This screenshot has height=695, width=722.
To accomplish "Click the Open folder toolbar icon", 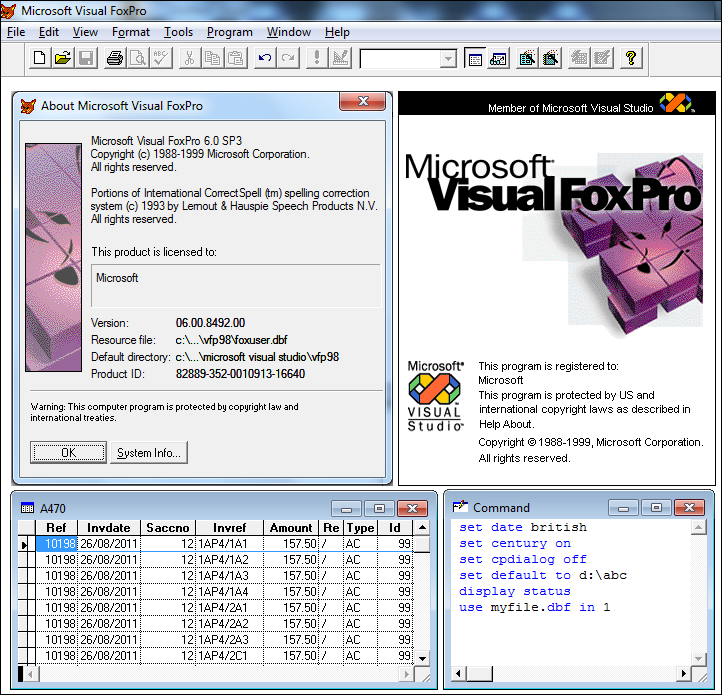I will 63,58.
